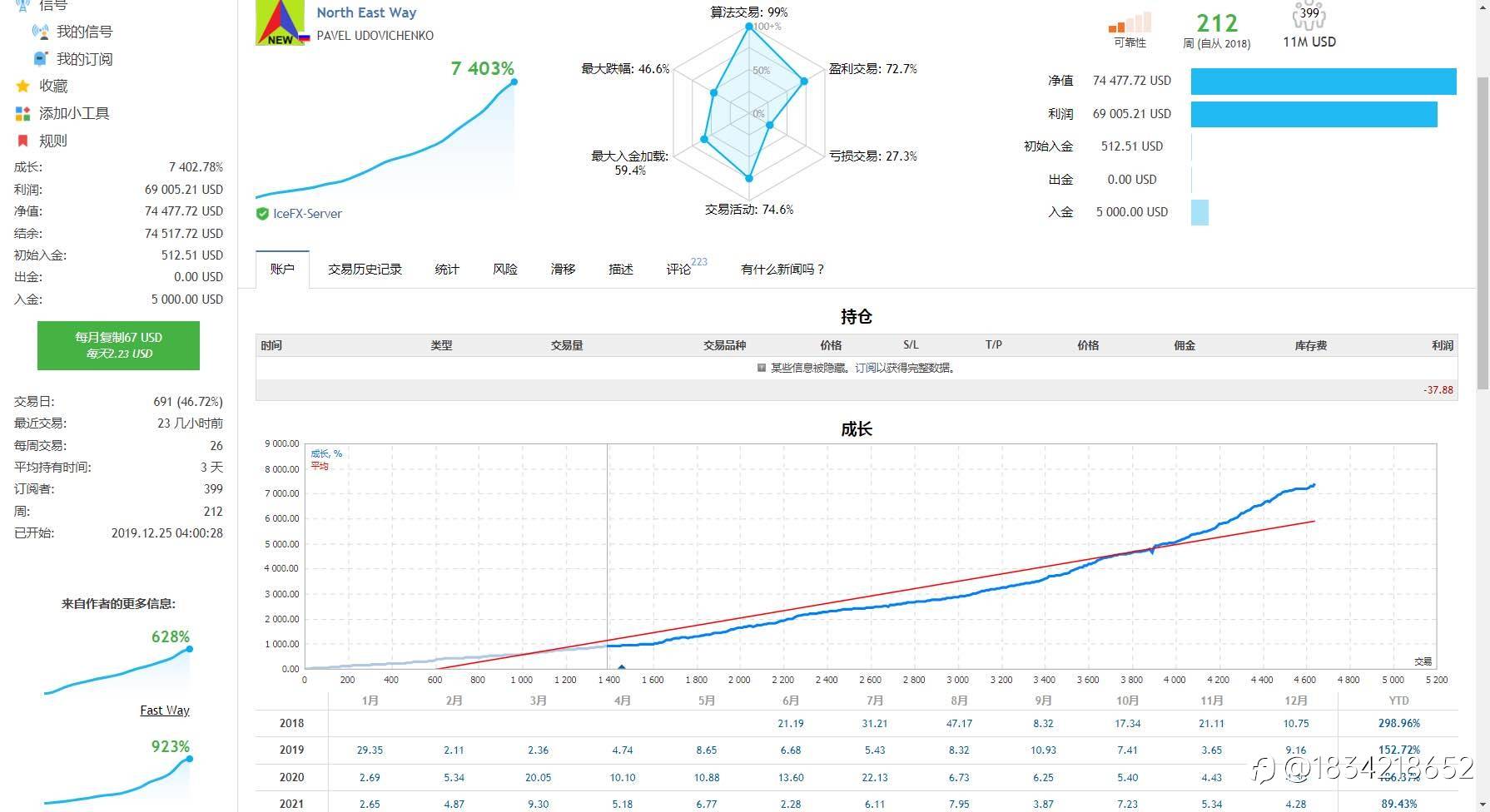This screenshot has height=812, width=1490.
Task: Select the 风险 tab
Action: [x=505, y=269]
